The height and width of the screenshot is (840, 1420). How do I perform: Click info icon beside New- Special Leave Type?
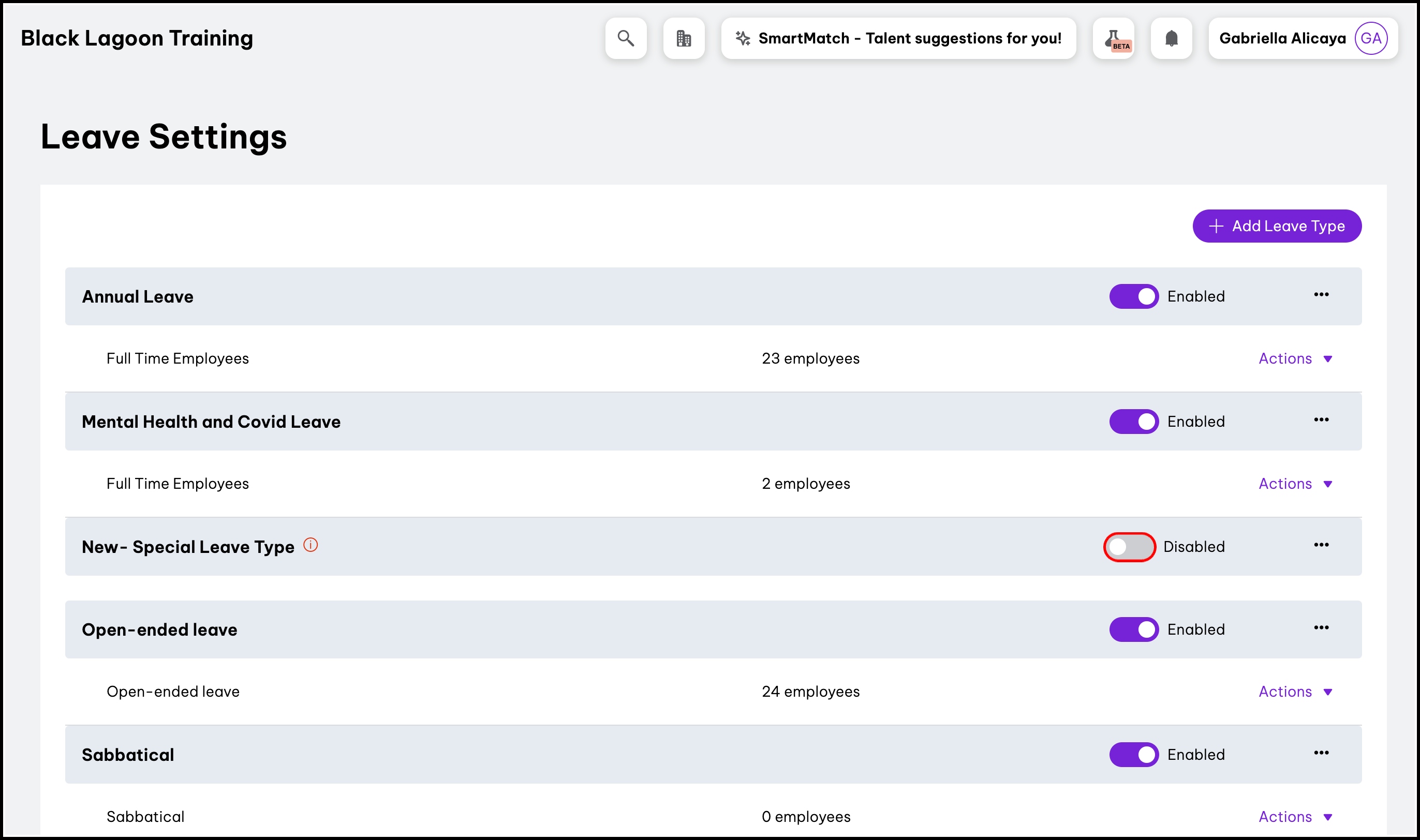click(310, 545)
